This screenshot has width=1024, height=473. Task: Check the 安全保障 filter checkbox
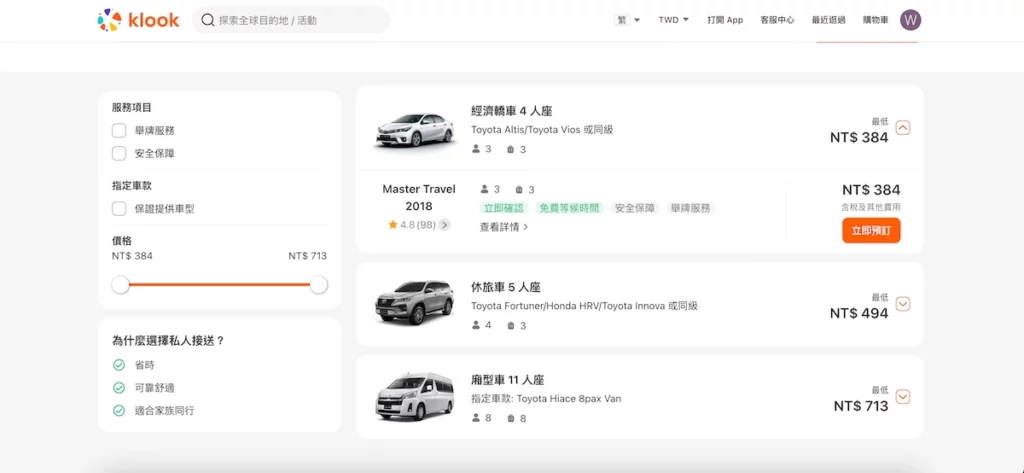pos(119,154)
